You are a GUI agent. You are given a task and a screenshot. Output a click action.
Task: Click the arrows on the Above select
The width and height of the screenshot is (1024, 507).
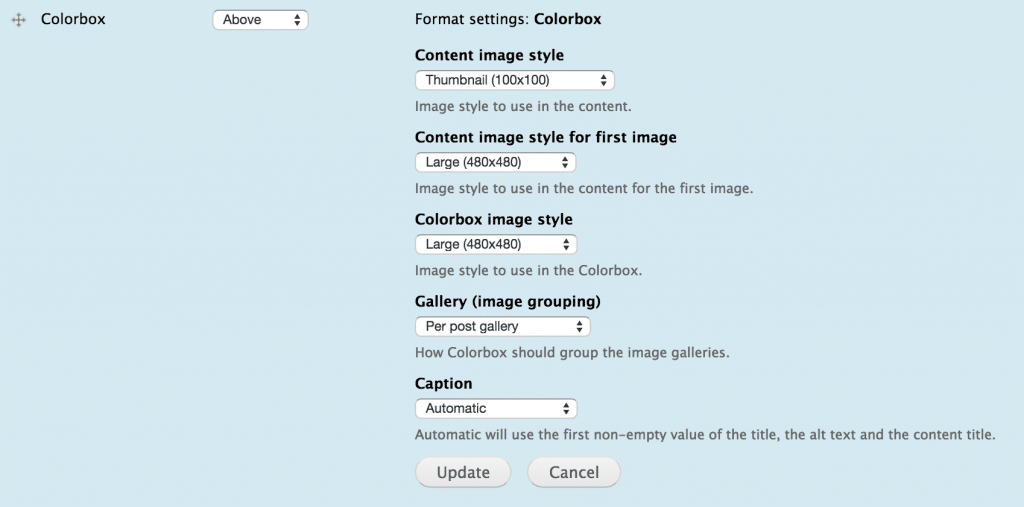[x=297, y=20]
